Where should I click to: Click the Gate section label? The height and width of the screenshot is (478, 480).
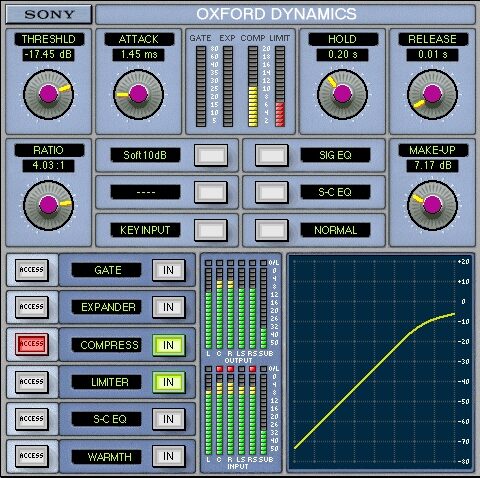click(106, 270)
